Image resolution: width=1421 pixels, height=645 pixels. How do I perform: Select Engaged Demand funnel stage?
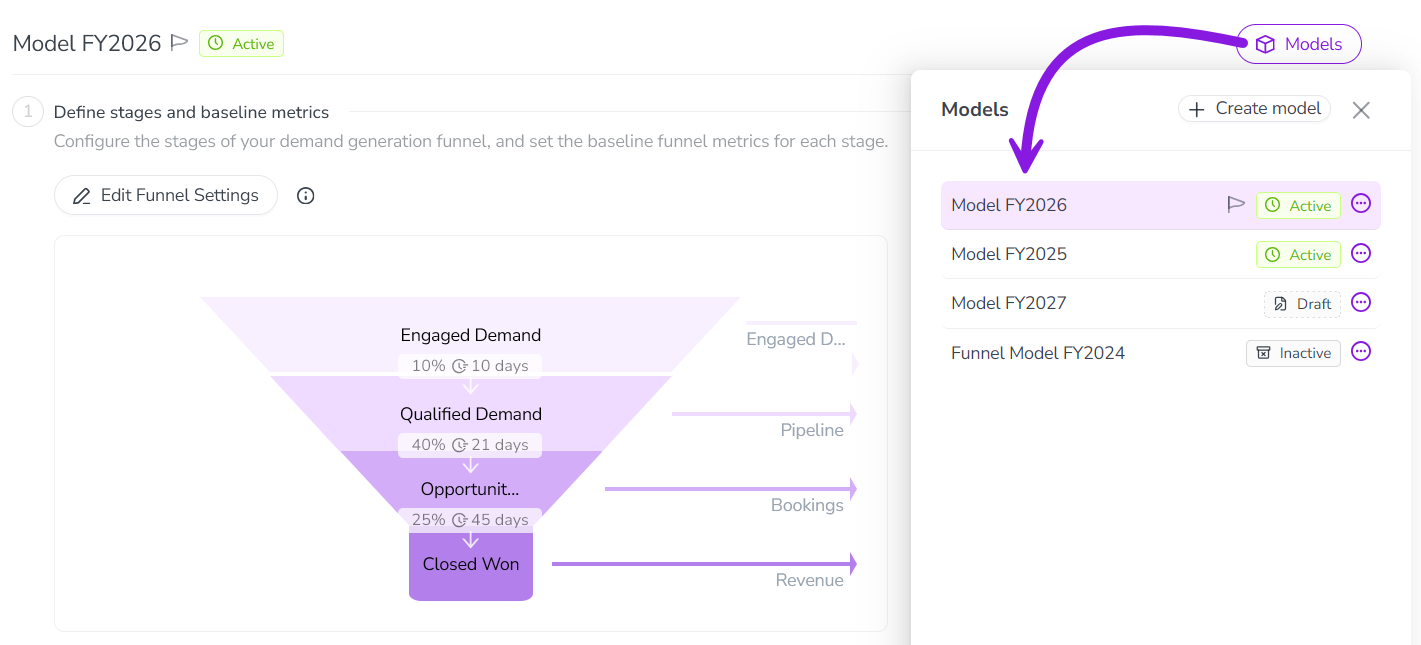click(471, 335)
